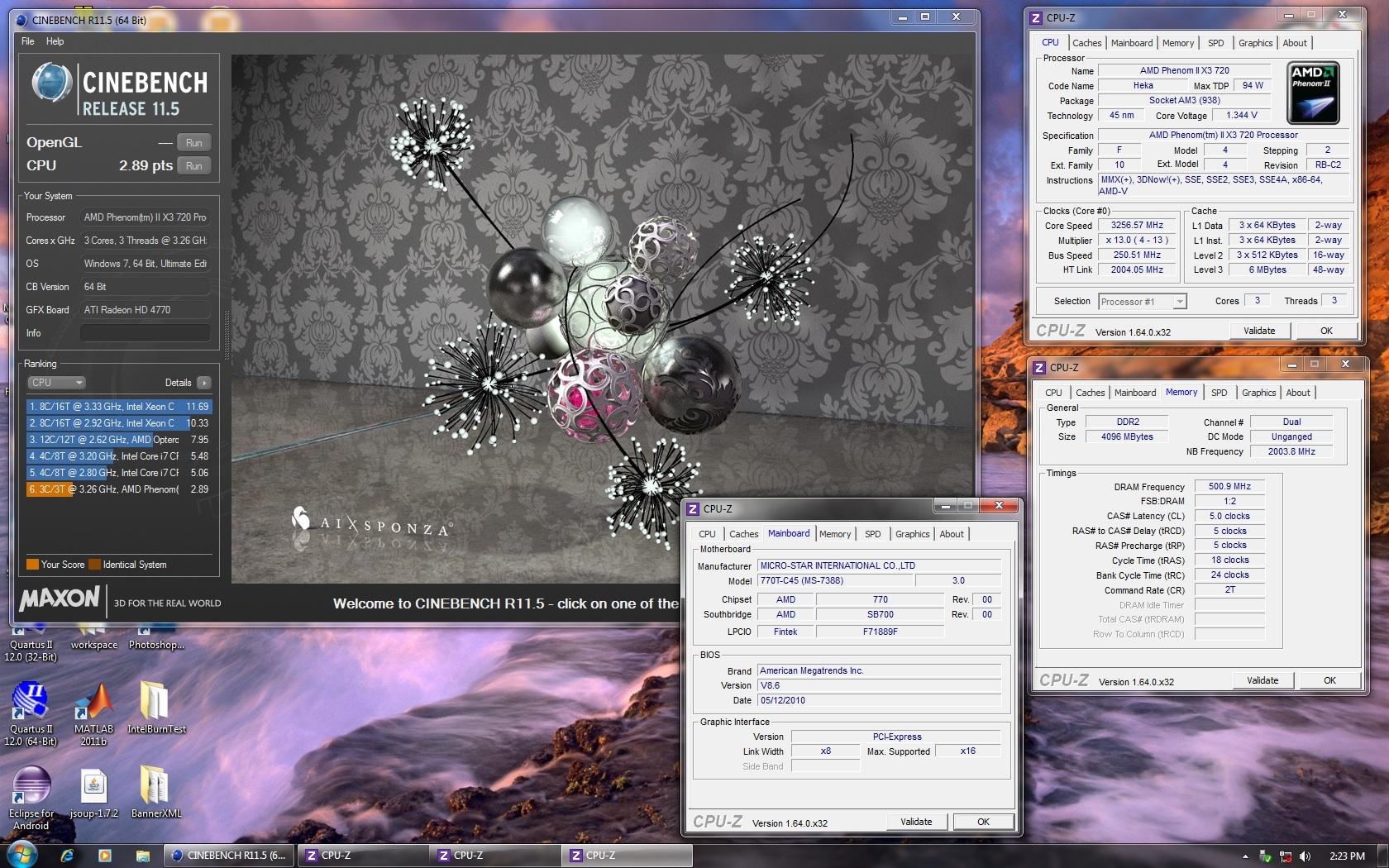Viewport: 1389px width, 868px height.
Task: Click the network tray icon
Action: pyautogui.click(x=1285, y=856)
